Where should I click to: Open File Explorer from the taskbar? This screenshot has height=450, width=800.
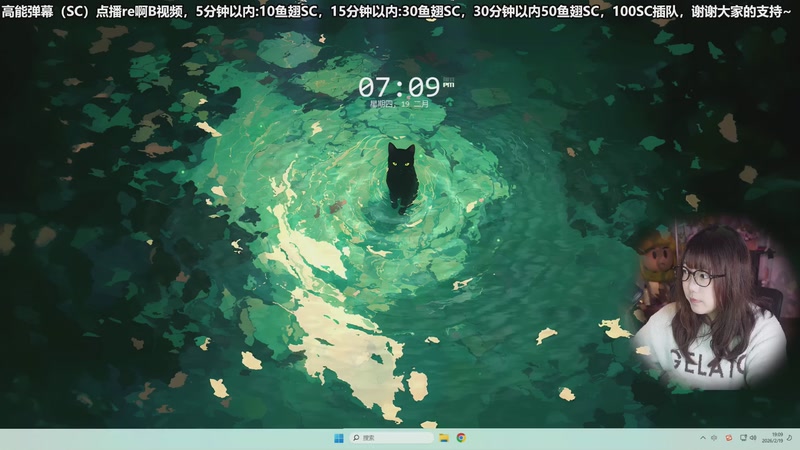click(444, 438)
